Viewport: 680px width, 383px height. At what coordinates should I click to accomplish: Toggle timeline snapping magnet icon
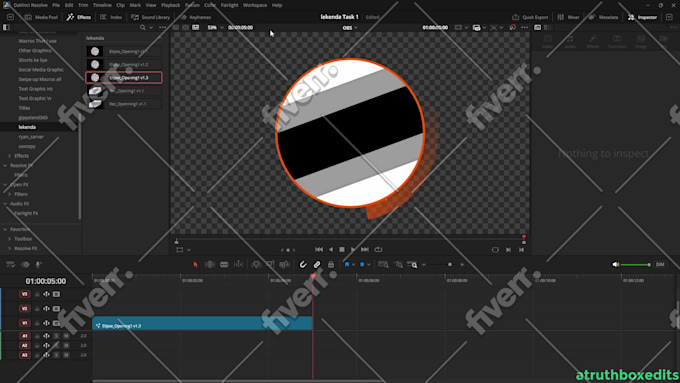(303, 264)
